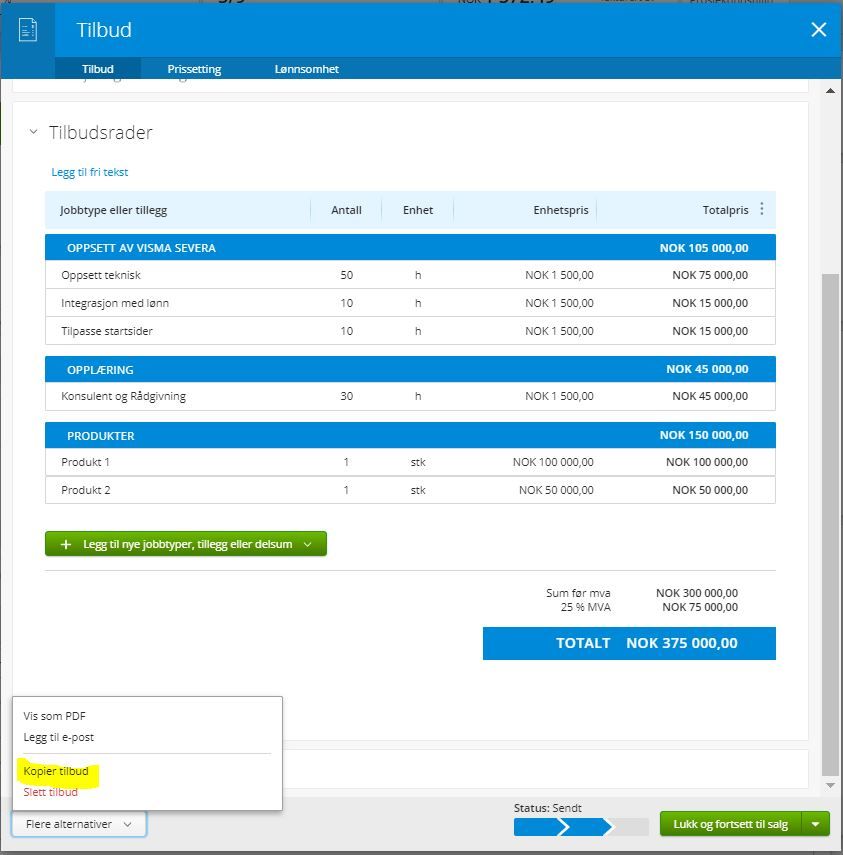This screenshot has width=843, height=855.
Task: Open the table column options three-dot menu
Action: pyautogui.click(x=762, y=209)
